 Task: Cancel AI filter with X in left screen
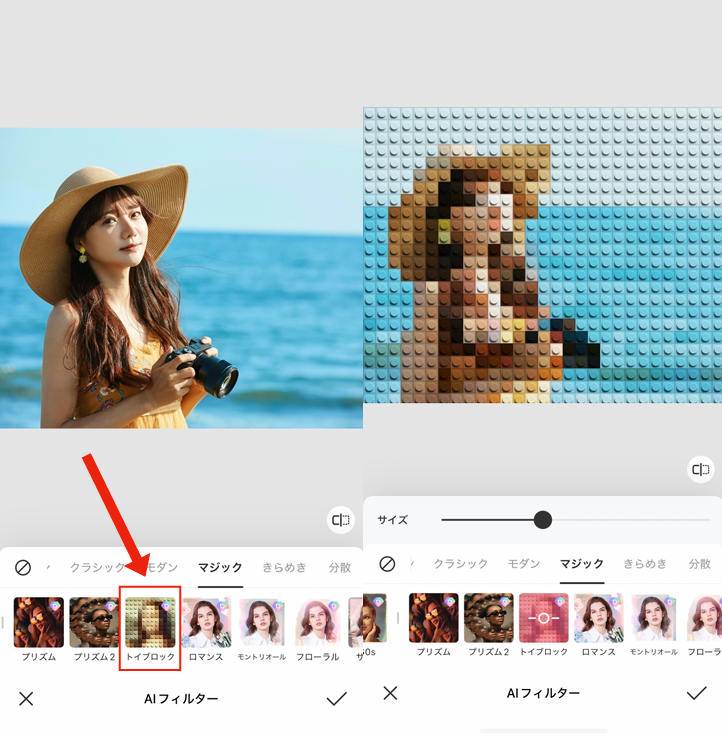[26, 698]
